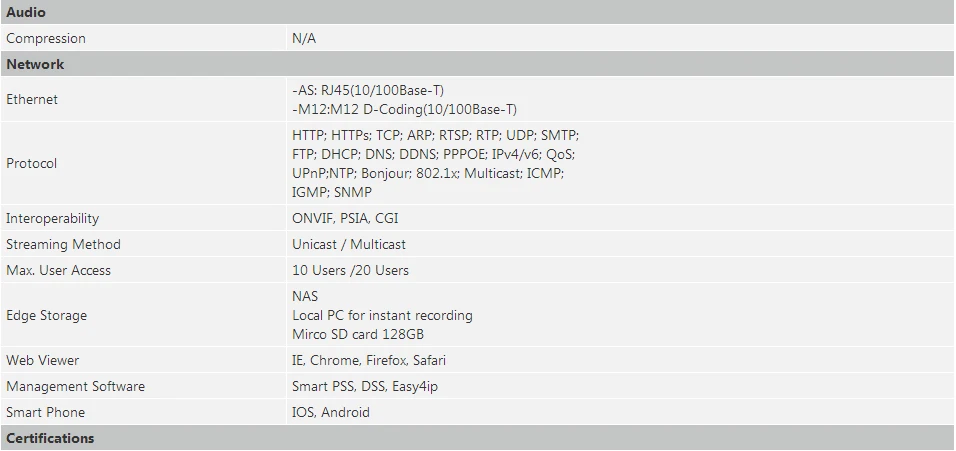This screenshot has height=451, width=956.
Task: Select the N/A compression value
Action: (x=304, y=38)
